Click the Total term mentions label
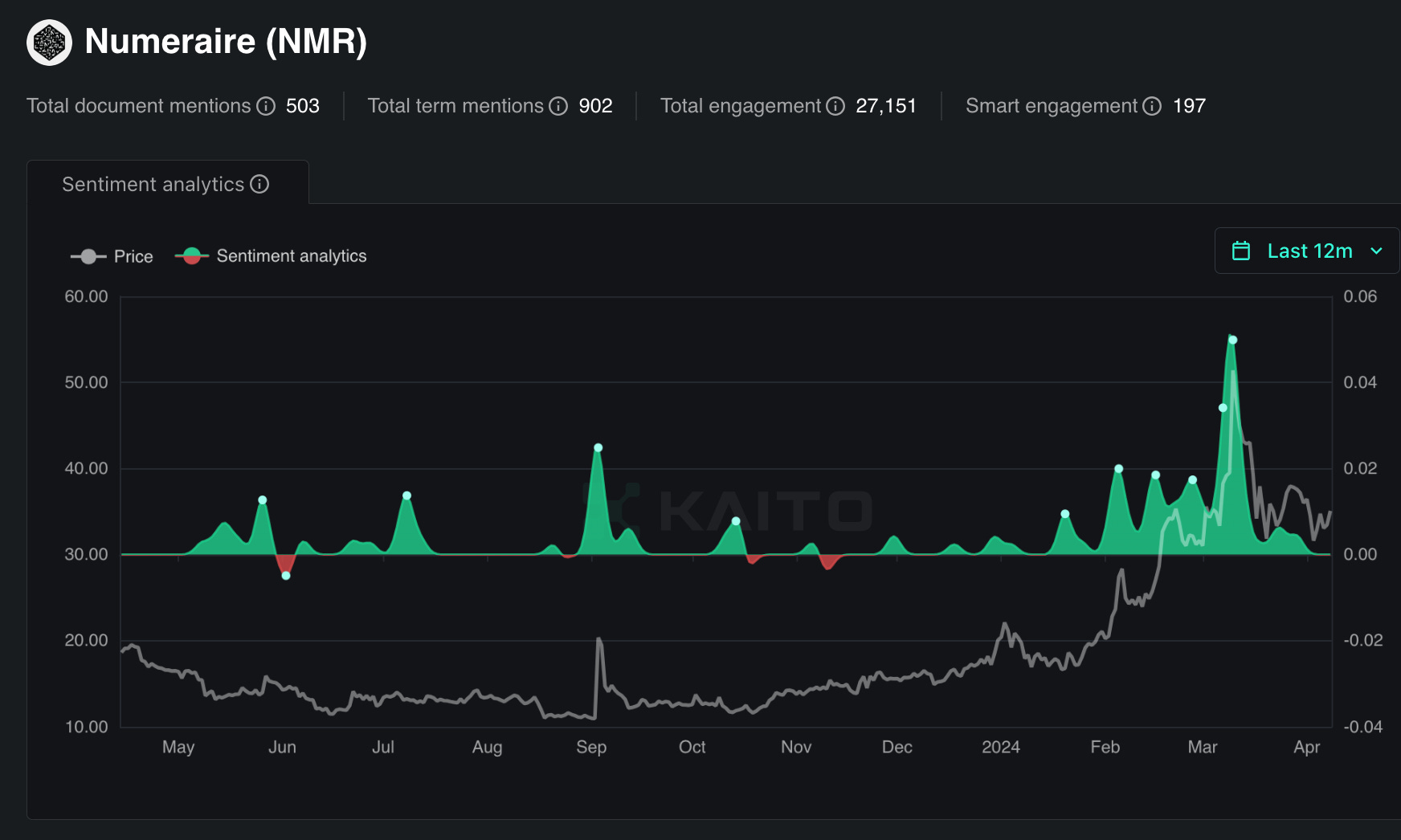1401x840 pixels. (455, 106)
